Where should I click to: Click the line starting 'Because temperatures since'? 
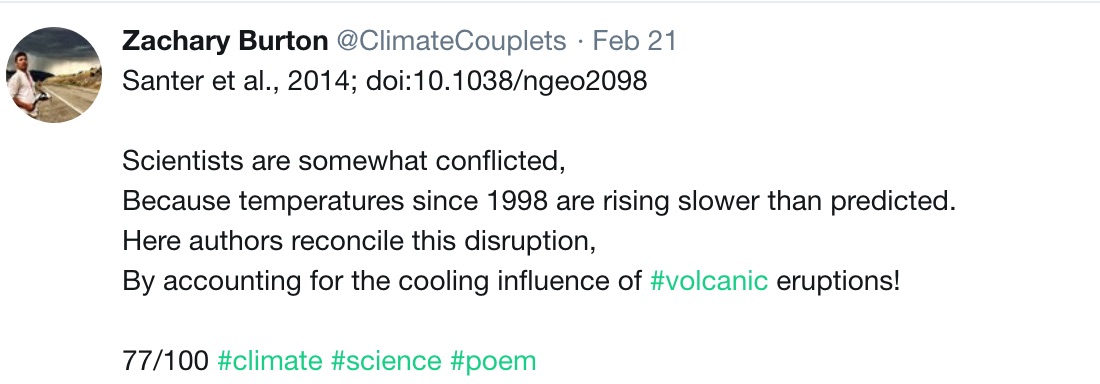pos(539,202)
